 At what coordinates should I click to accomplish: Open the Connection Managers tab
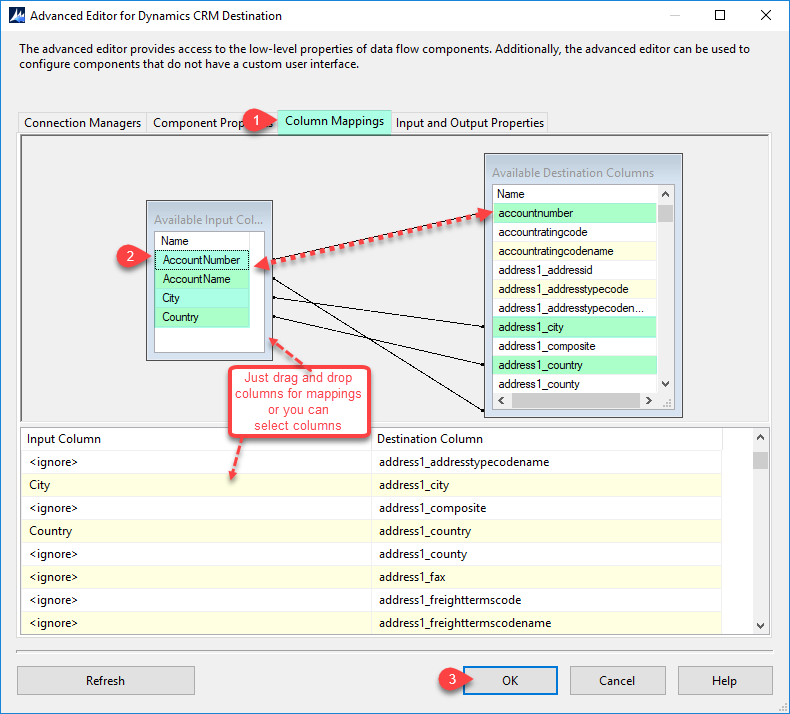pos(83,123)
